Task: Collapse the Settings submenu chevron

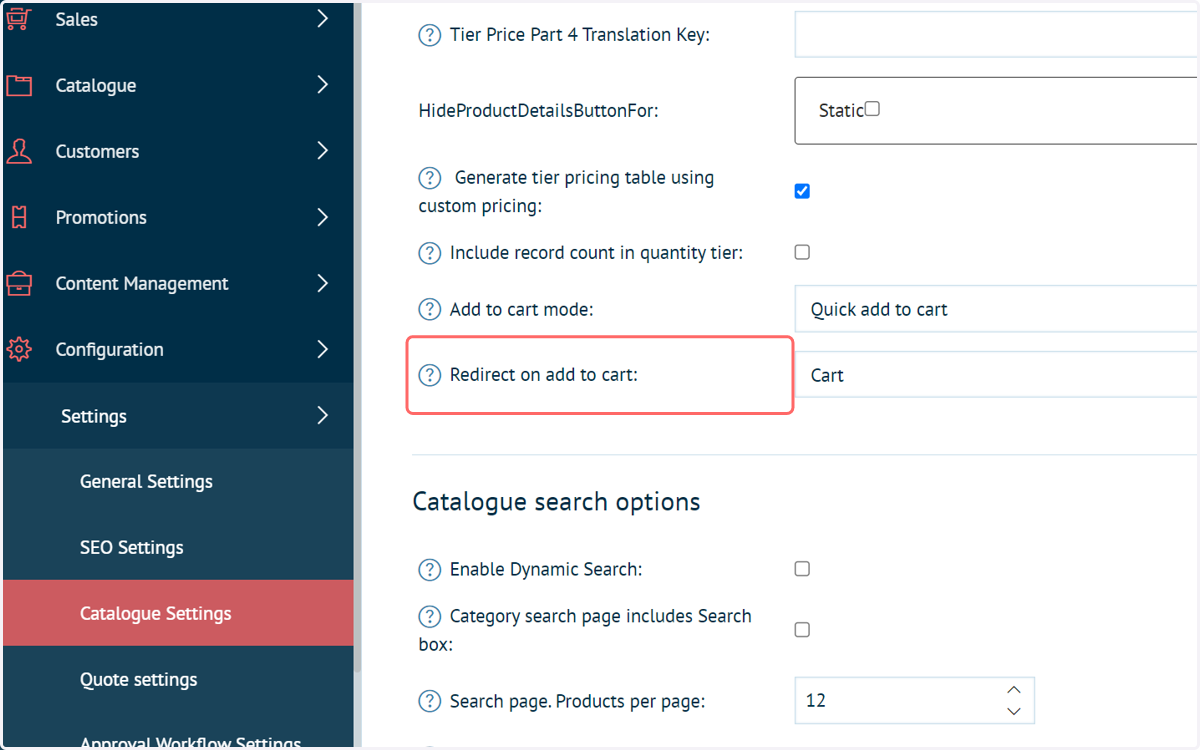Action: click(322, 415)
